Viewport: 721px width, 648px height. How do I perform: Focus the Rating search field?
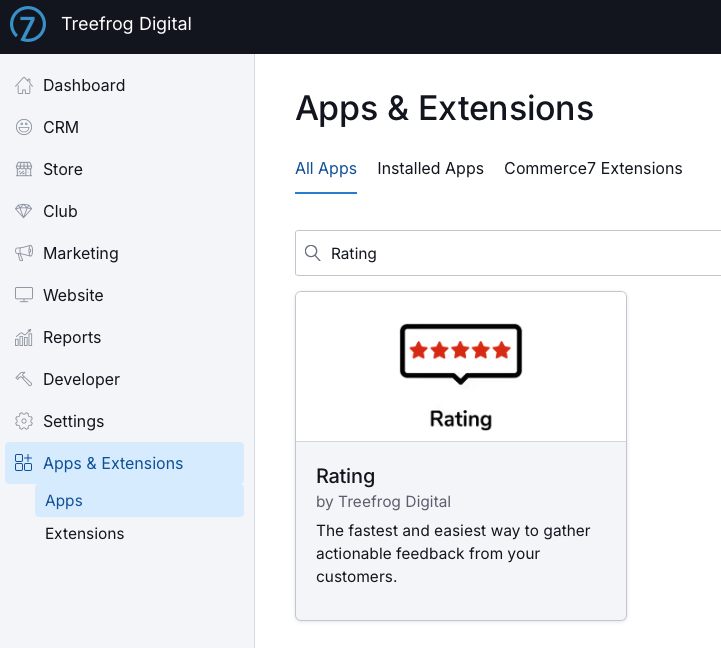(x=508, y=253)
